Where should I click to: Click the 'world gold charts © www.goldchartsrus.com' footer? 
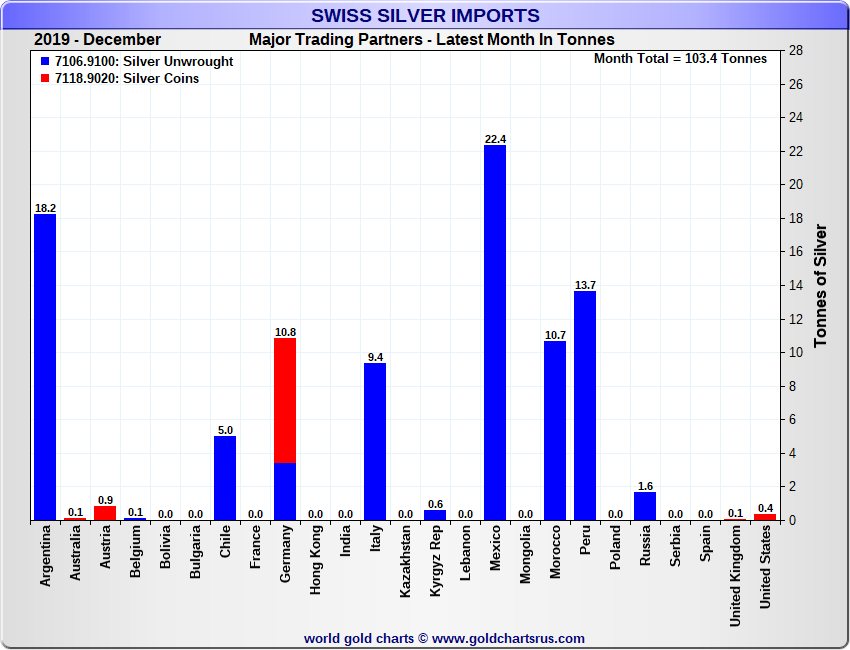(444, 639)
